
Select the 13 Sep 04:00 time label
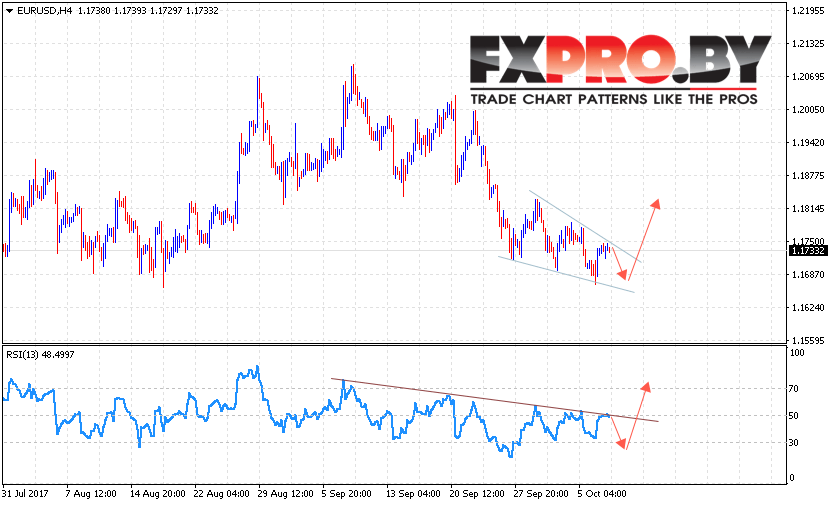point(413,493)
